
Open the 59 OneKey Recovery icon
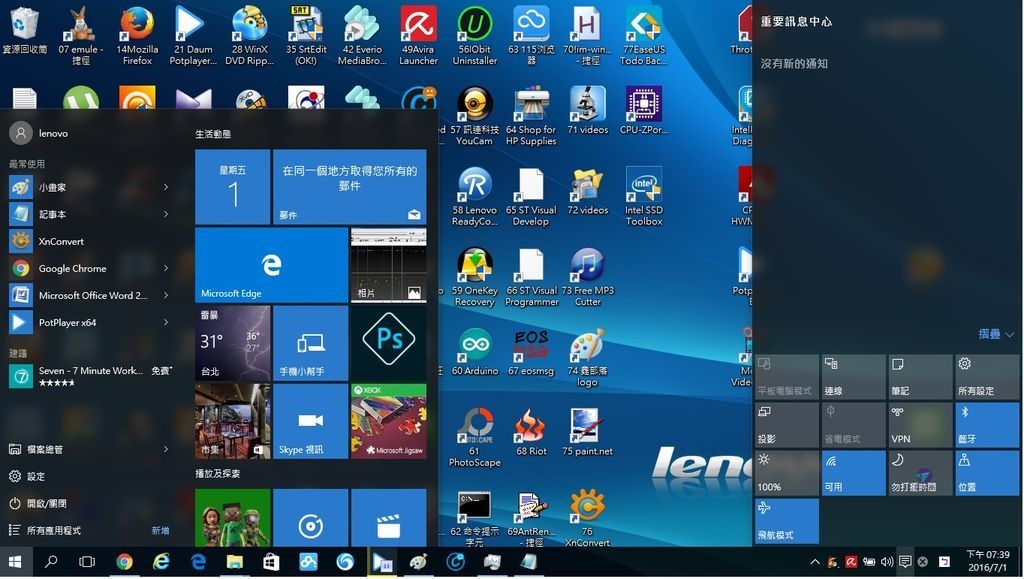475,277
